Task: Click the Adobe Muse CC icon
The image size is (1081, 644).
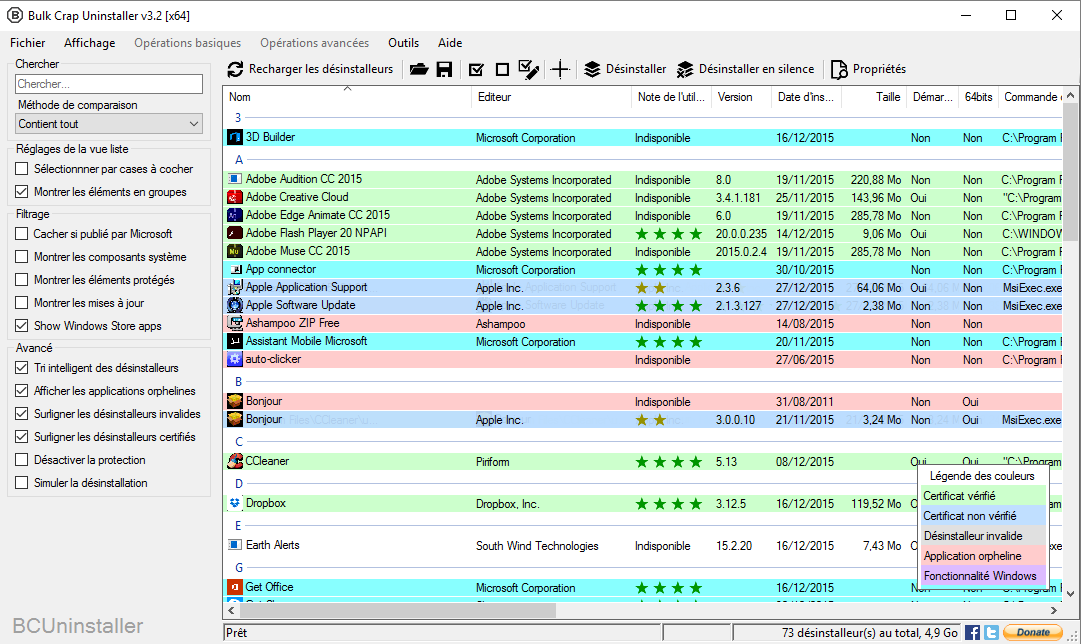Action: pyautogui.click(x=235, y=251)
